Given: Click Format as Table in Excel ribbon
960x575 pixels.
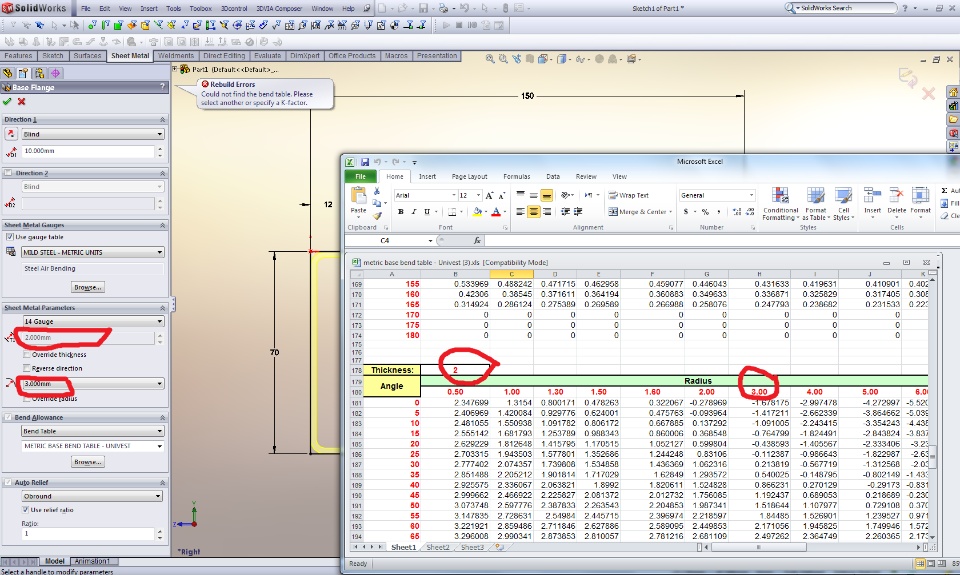Looking at the screenshot, I should (816, 204).
